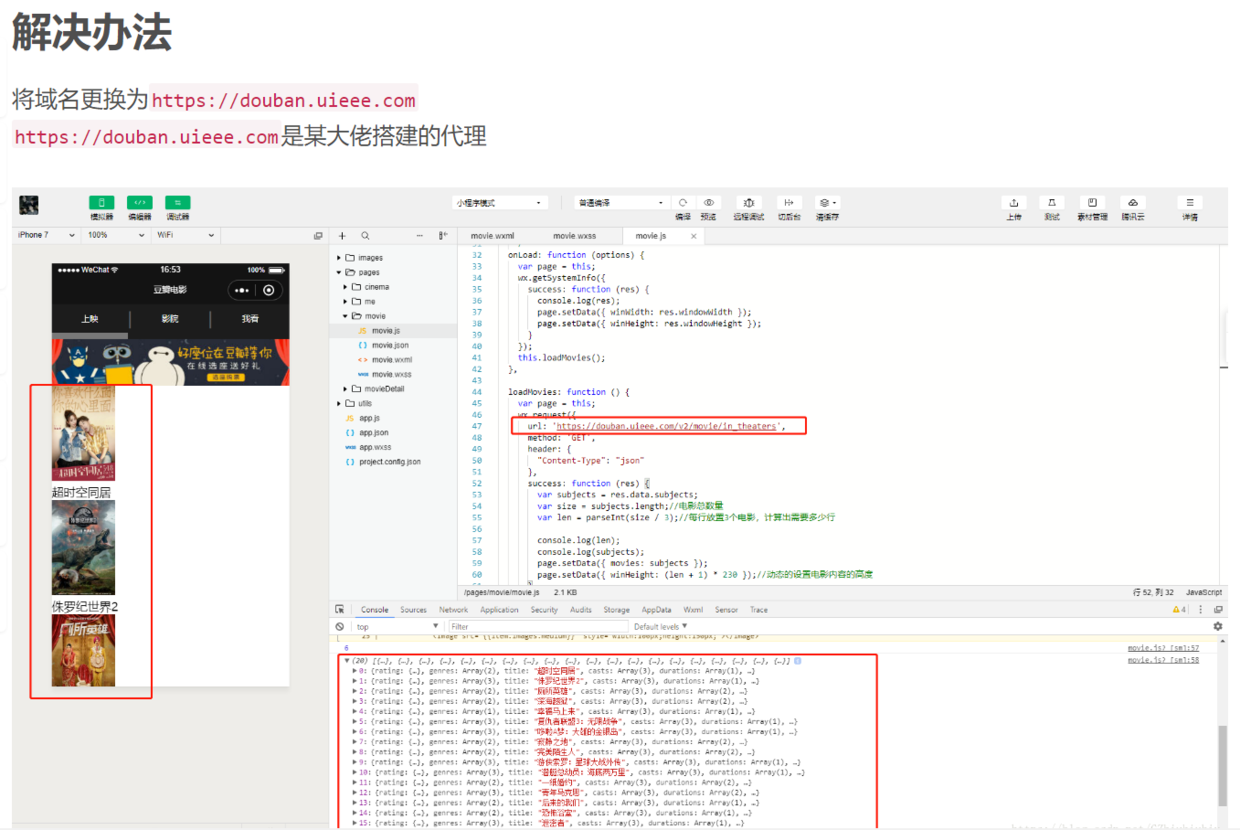
Task: Click the file tree more options icon
Action: pos(420,236)
